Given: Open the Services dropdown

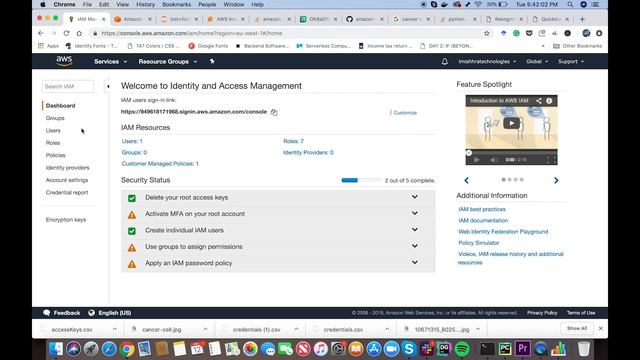Looking at the screenshot, I should (111, 62).
